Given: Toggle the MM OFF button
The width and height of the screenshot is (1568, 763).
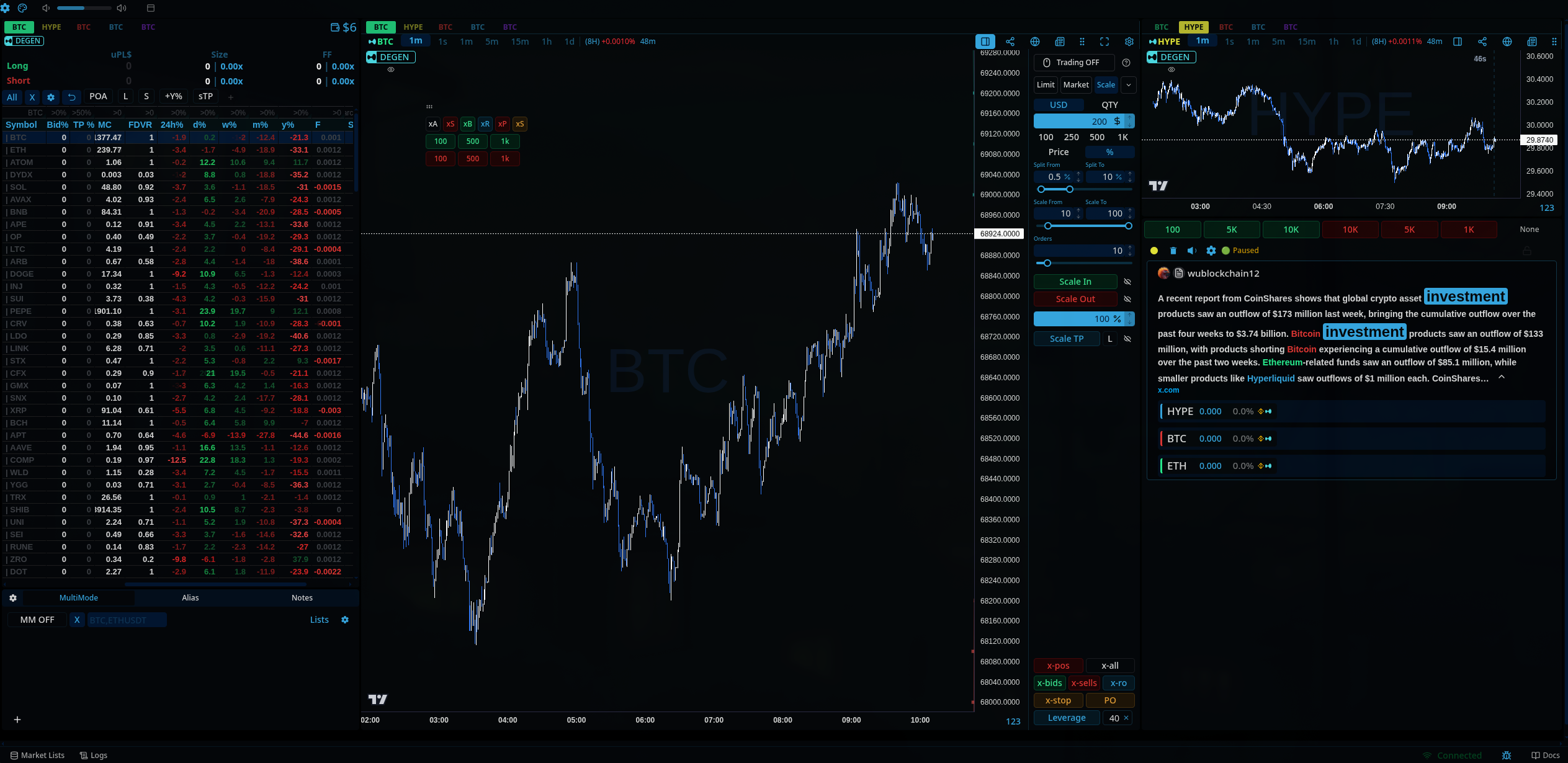Looking at the screenshot, I should click(37, 620).
